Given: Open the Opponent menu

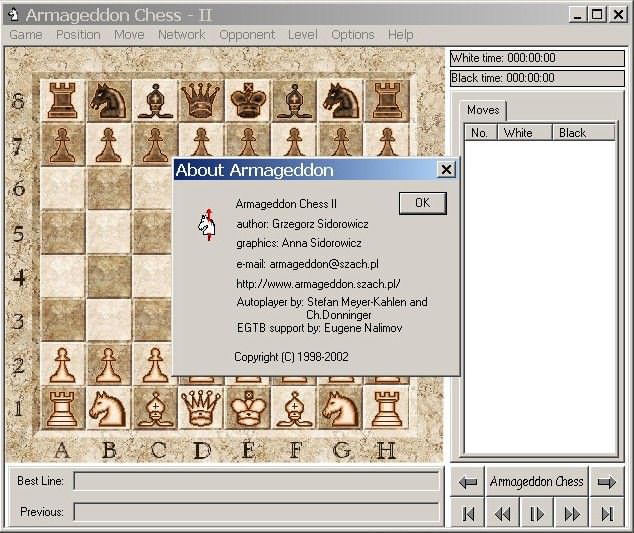Looking at the screenshot, I should tap(247, 35).
